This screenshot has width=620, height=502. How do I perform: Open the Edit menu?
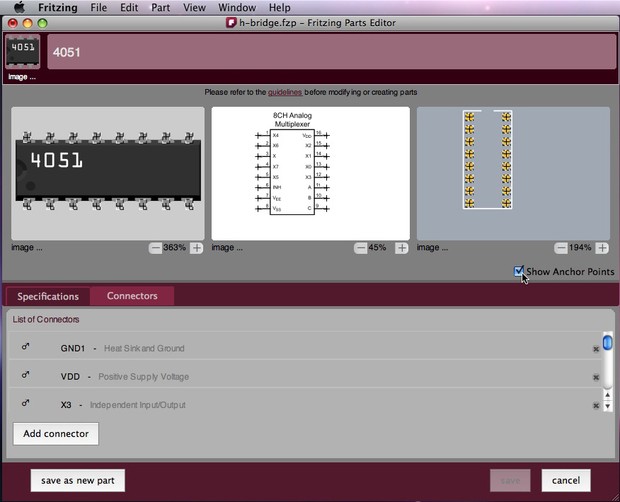pyautogui.click(x=129, y=8)
